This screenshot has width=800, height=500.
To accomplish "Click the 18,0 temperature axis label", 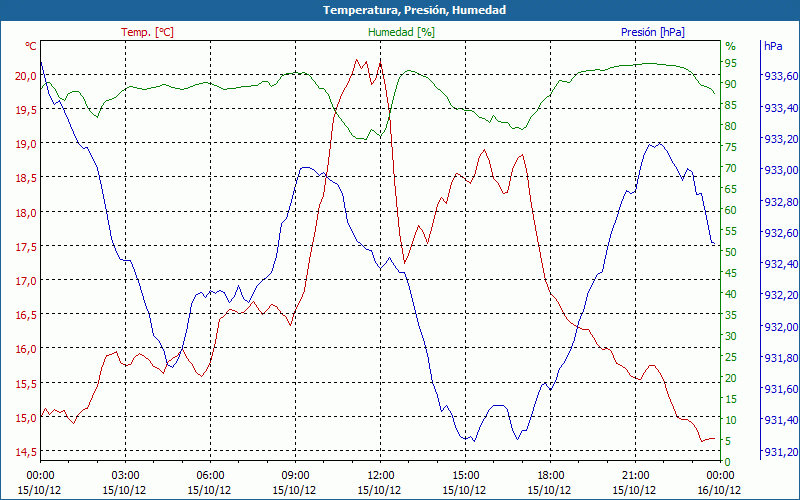I will pos(26,212).
